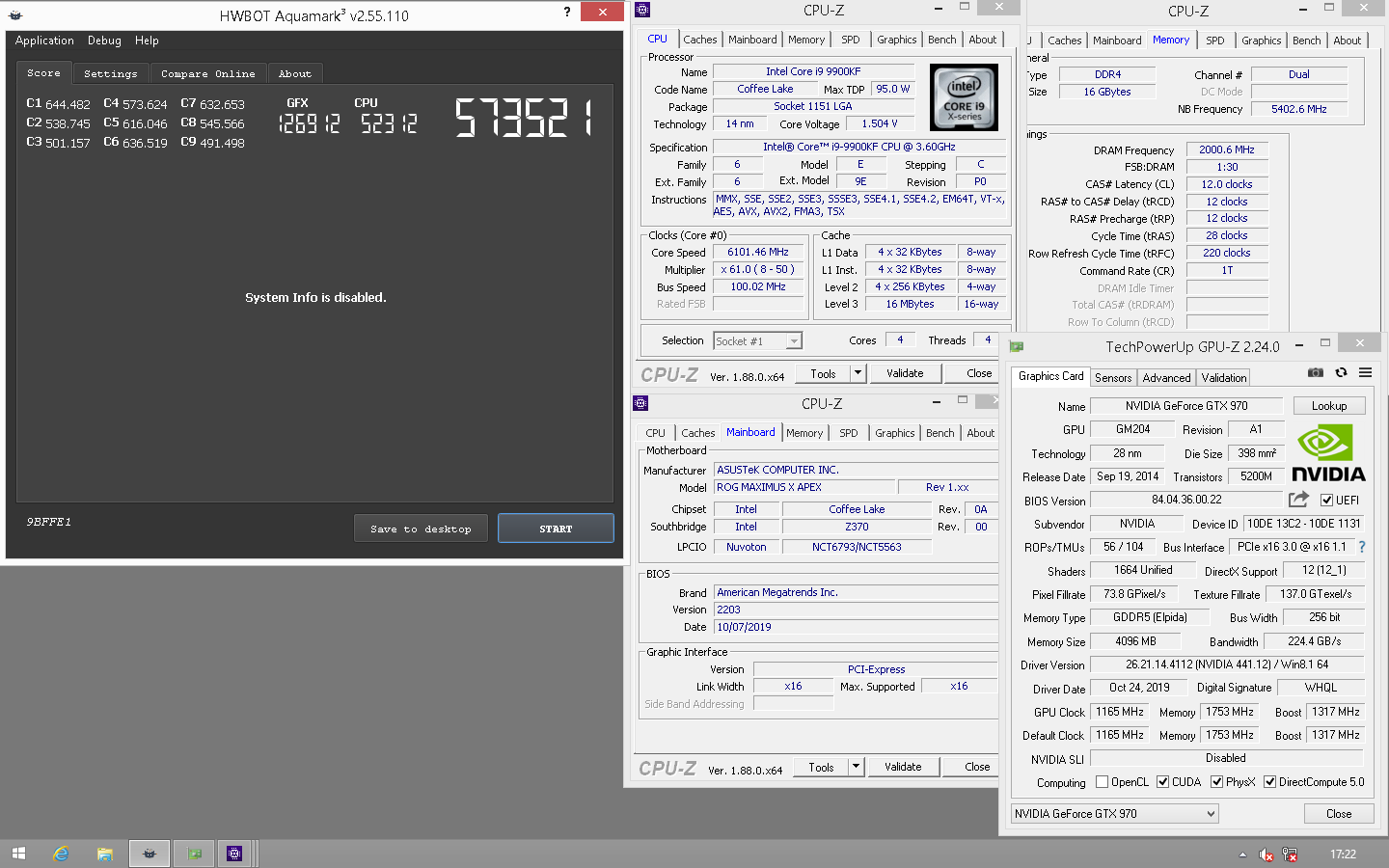The height and width of the screenshot is (868, 1389).
Task: Click the network tray icon
Action: click(x=1290, y=854)
